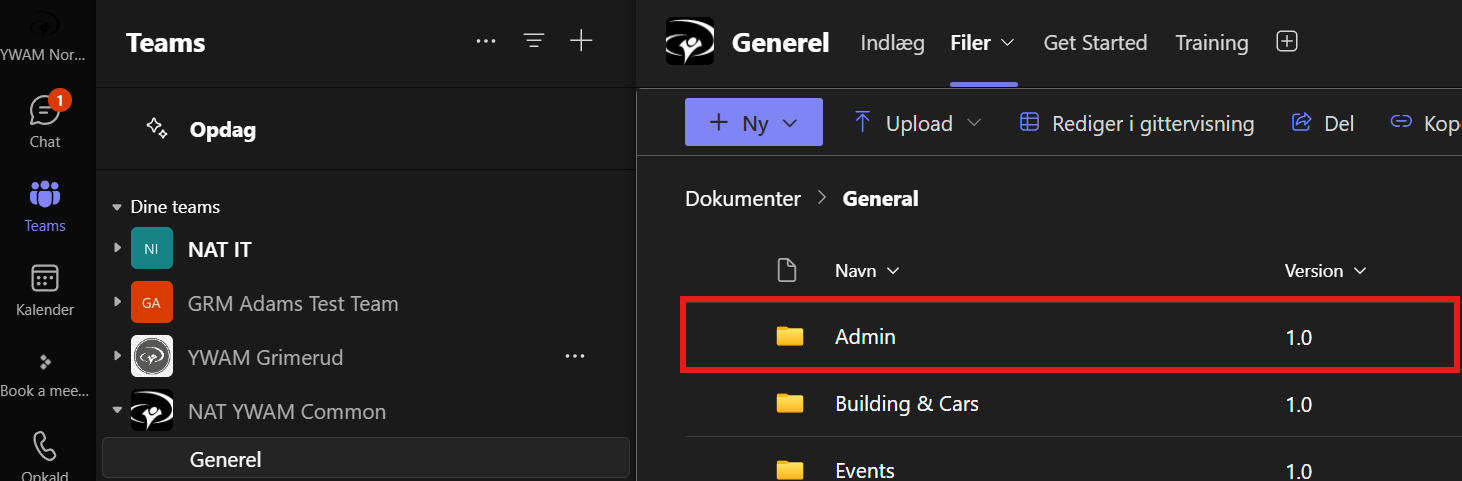Click the Kopiér link button
Screen dimensions: 1462x481
pyautogui.click(x=1426, y=123)
